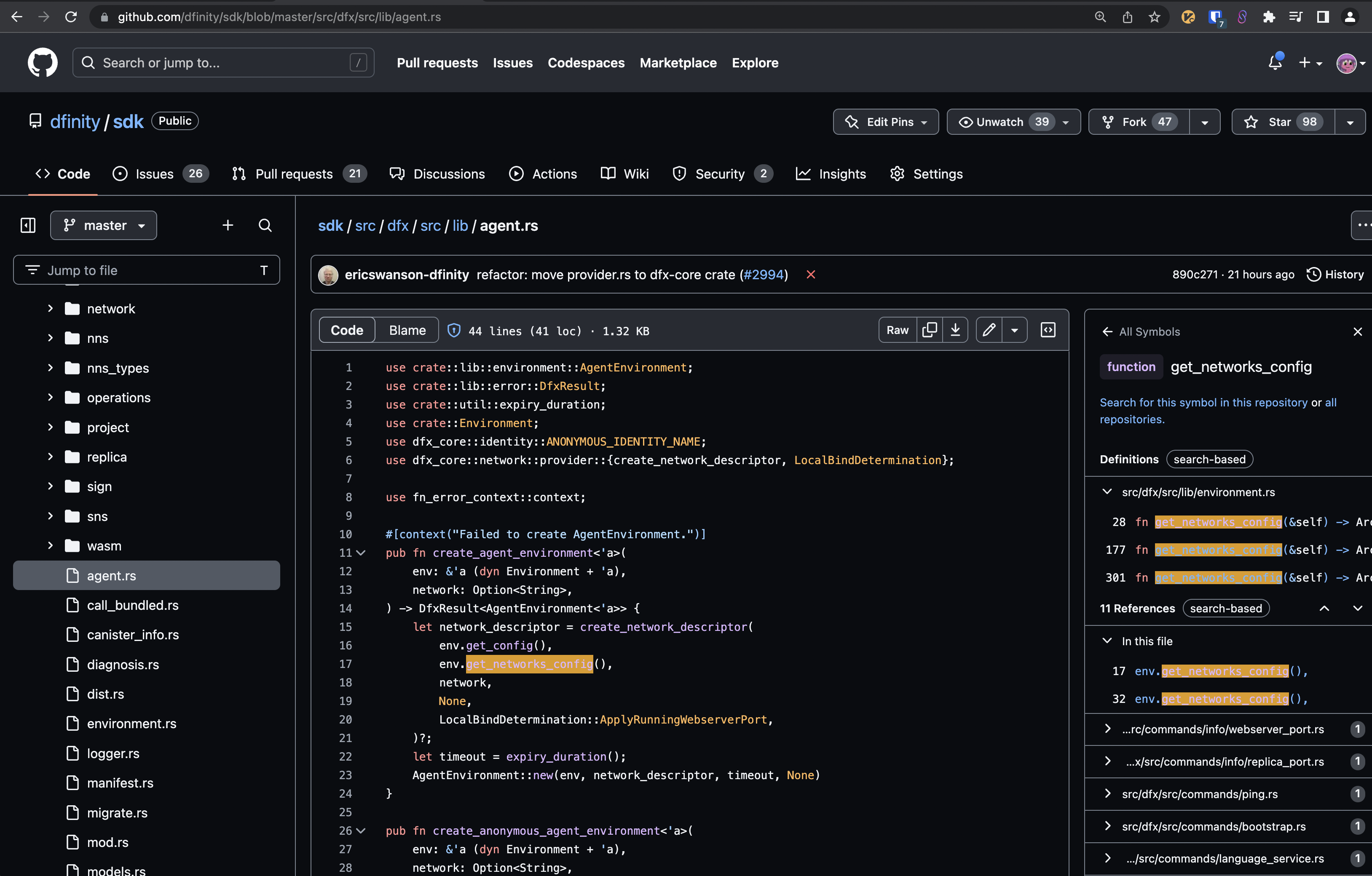Click the pencil edit file icon
Viewport: 1372px width, 876px height.
[x=989, y=330]
